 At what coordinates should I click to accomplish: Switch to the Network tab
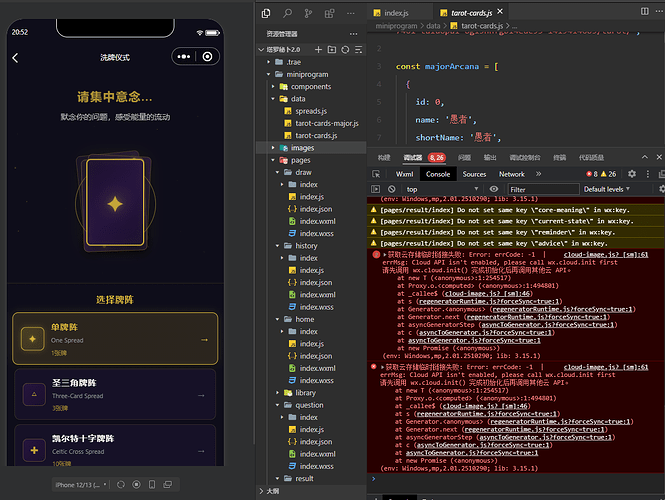[x=511, y=174]
